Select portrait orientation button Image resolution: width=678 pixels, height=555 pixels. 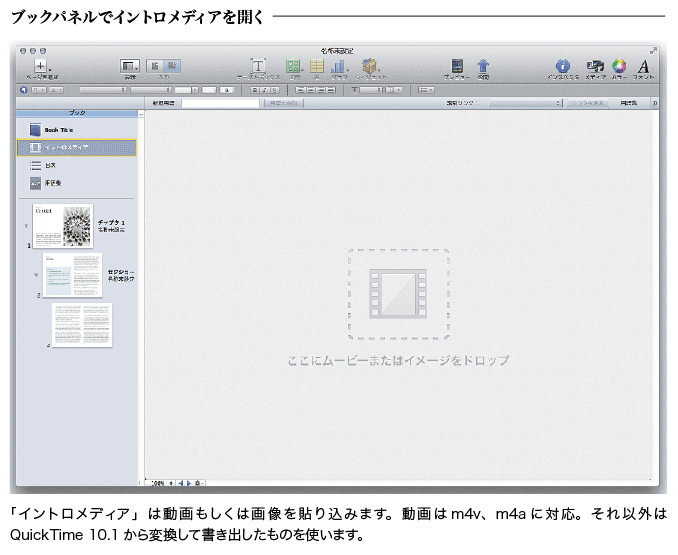[x=155, y=66]
